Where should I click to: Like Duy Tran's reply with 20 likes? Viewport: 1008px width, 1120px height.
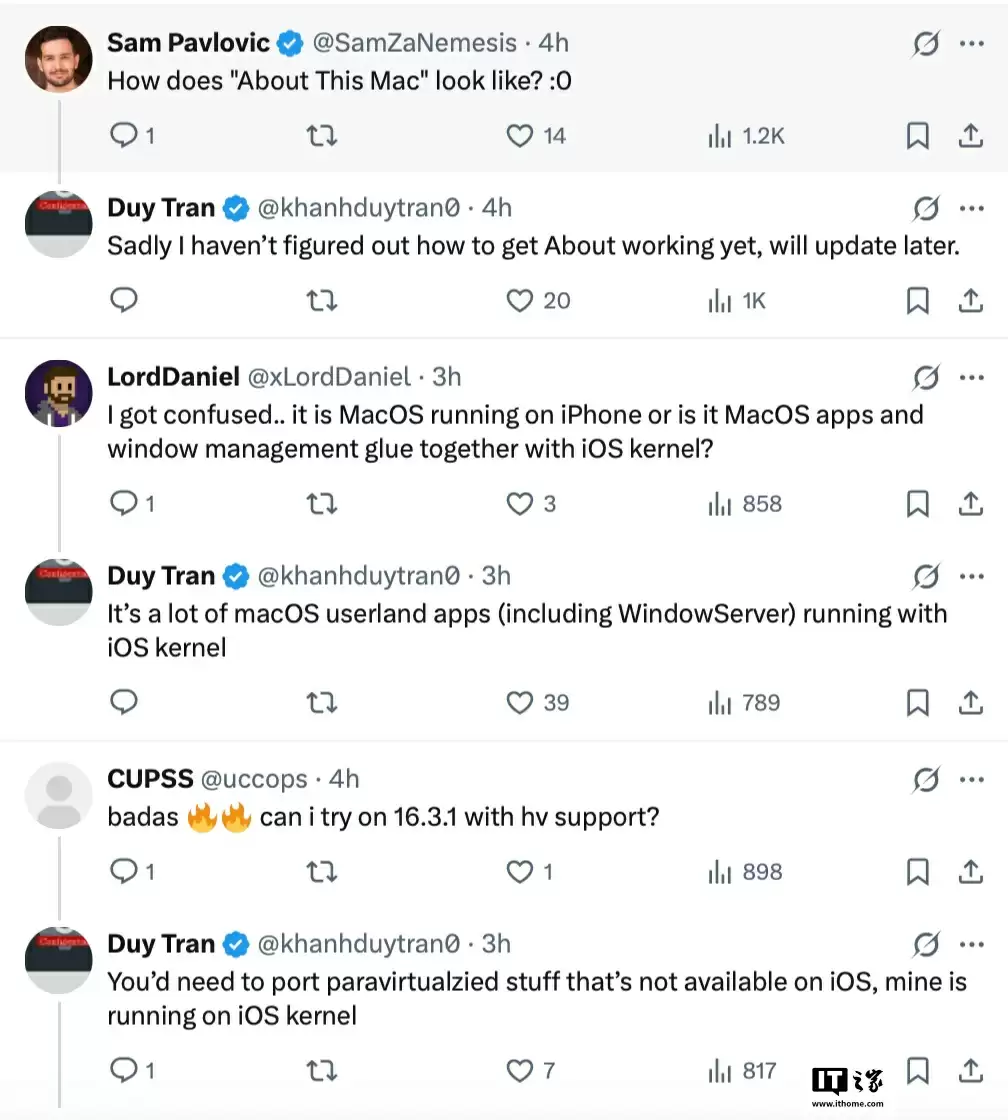pyautogui.click(x=520, y=300)
